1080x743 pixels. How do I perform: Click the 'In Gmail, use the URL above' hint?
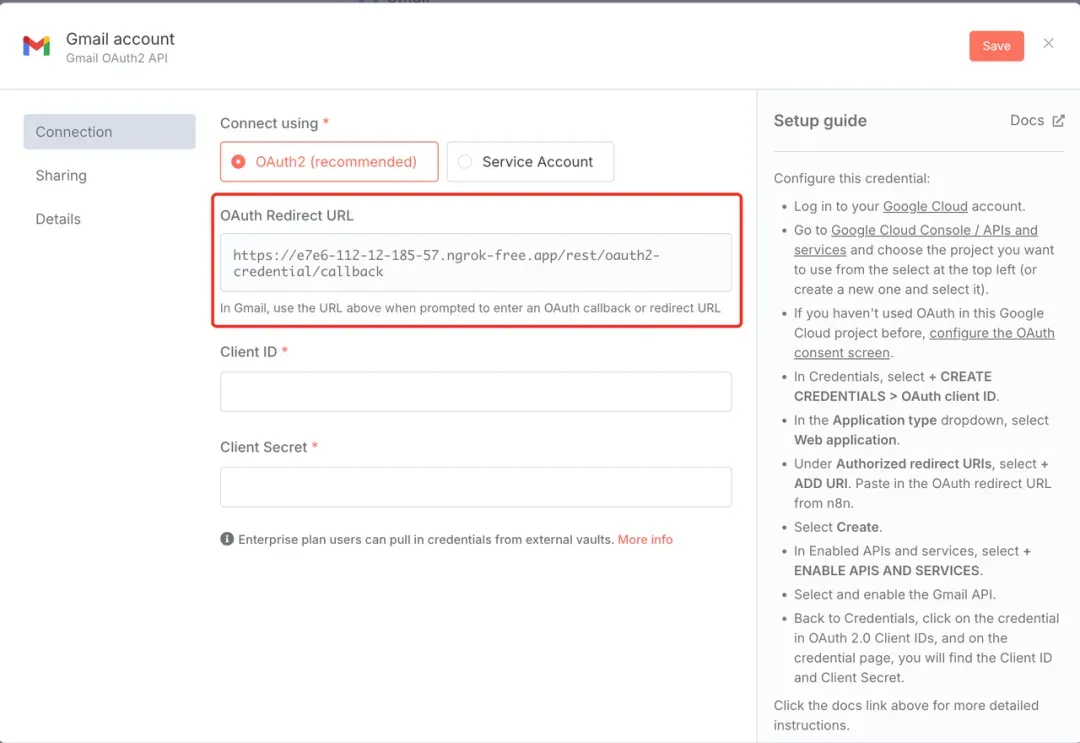click(470, 308)
